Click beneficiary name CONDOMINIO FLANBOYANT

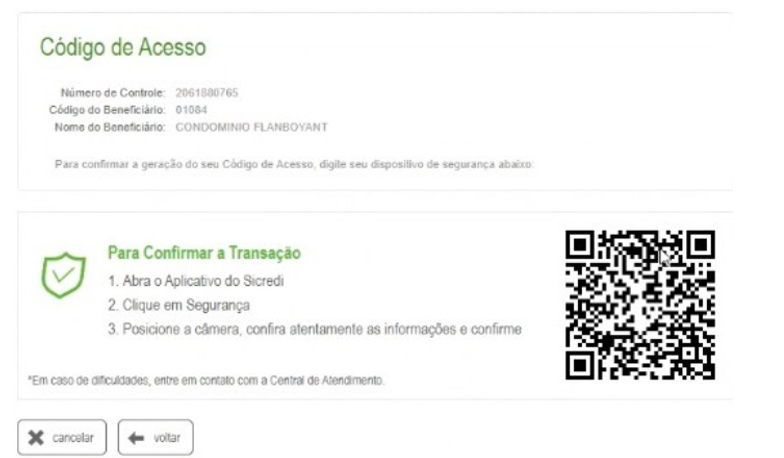[252, 127]
